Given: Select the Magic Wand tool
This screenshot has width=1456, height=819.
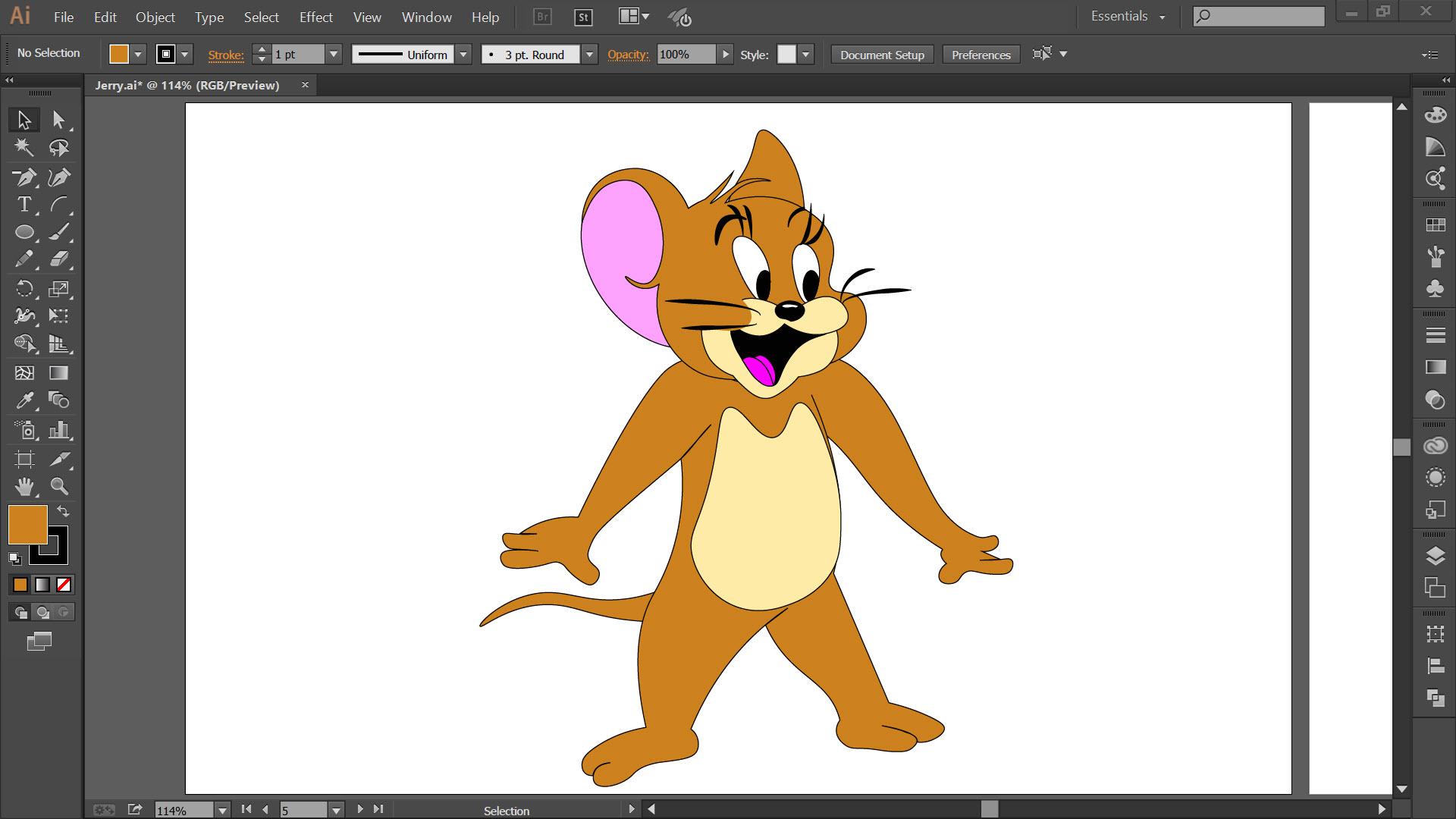Looking at the screenshot, I should coord(24,147).
